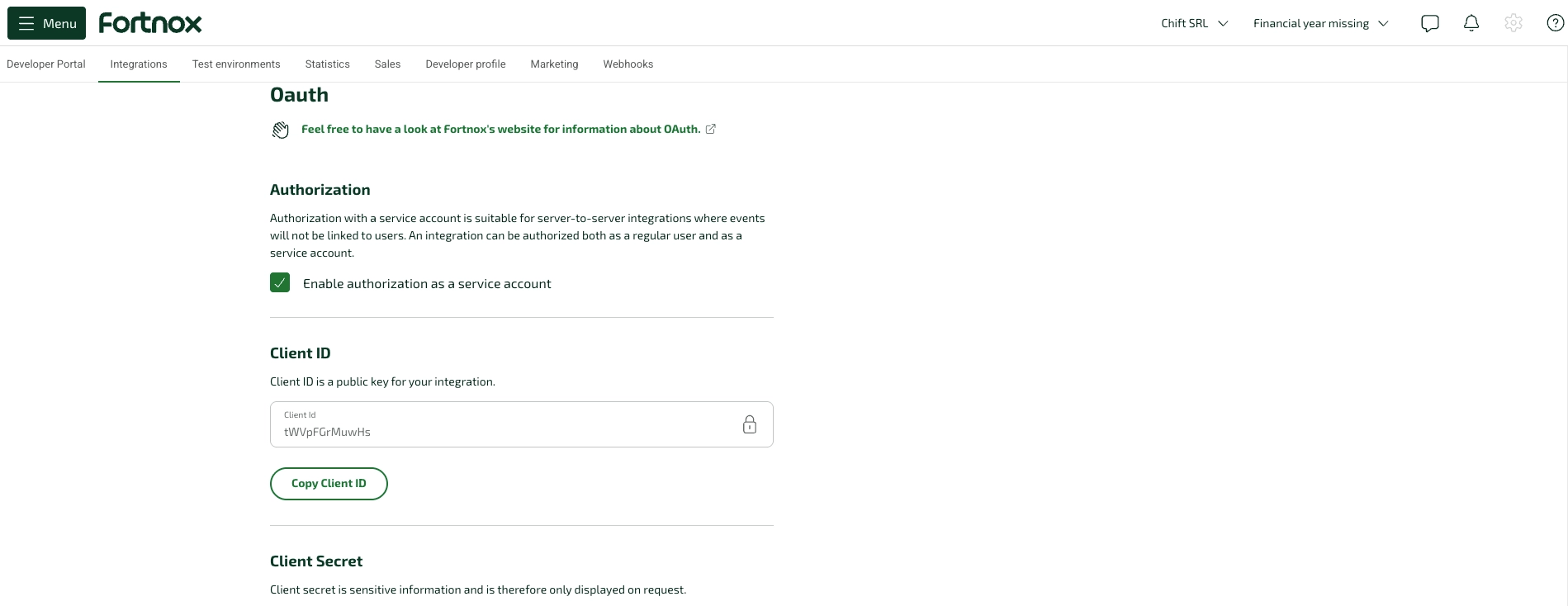Click 'Client ID is a public key' description
The height and width of the screenshot is (606, 1568).
[x=382, y=381]
